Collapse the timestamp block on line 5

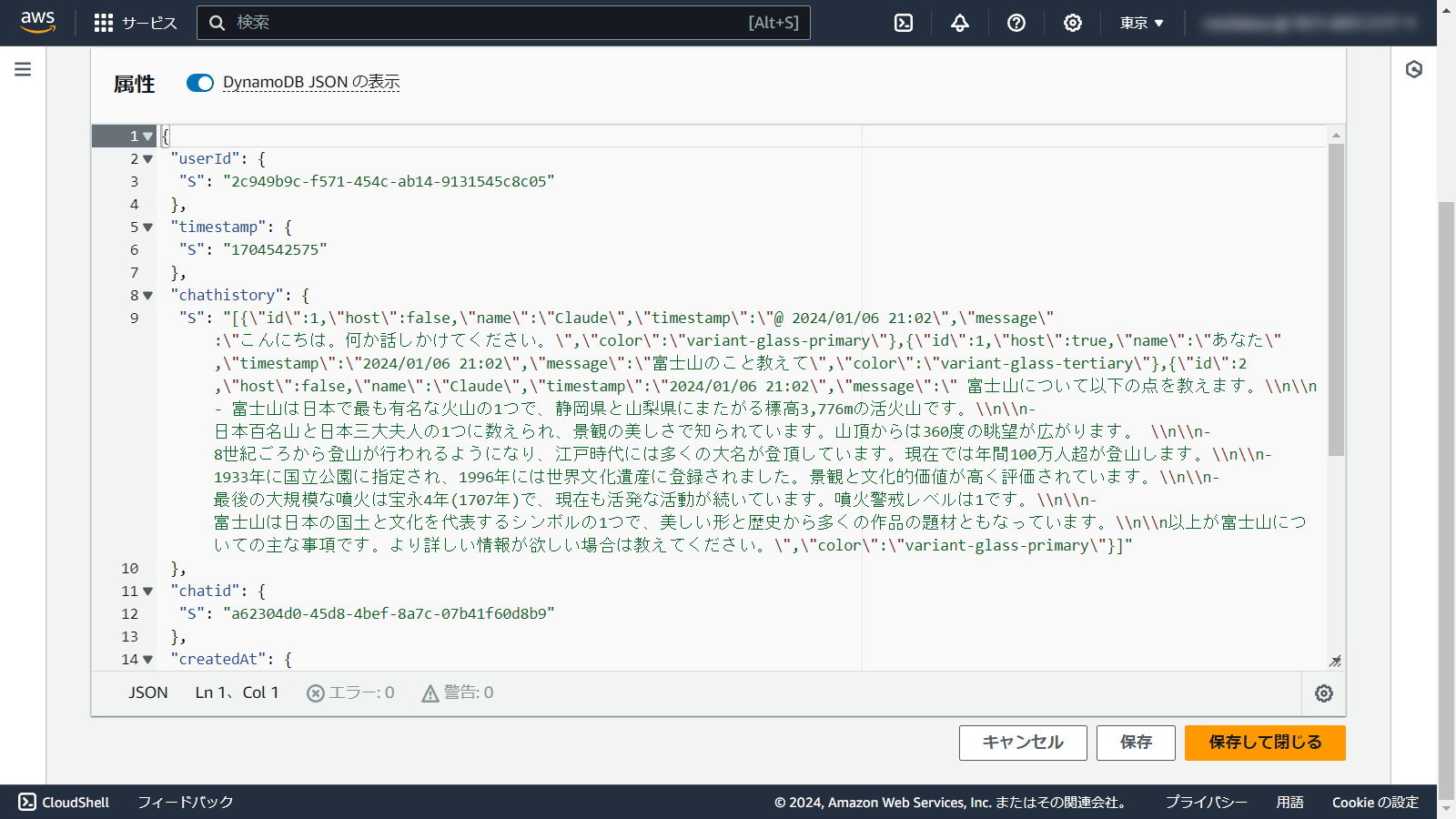pos(147,227)
